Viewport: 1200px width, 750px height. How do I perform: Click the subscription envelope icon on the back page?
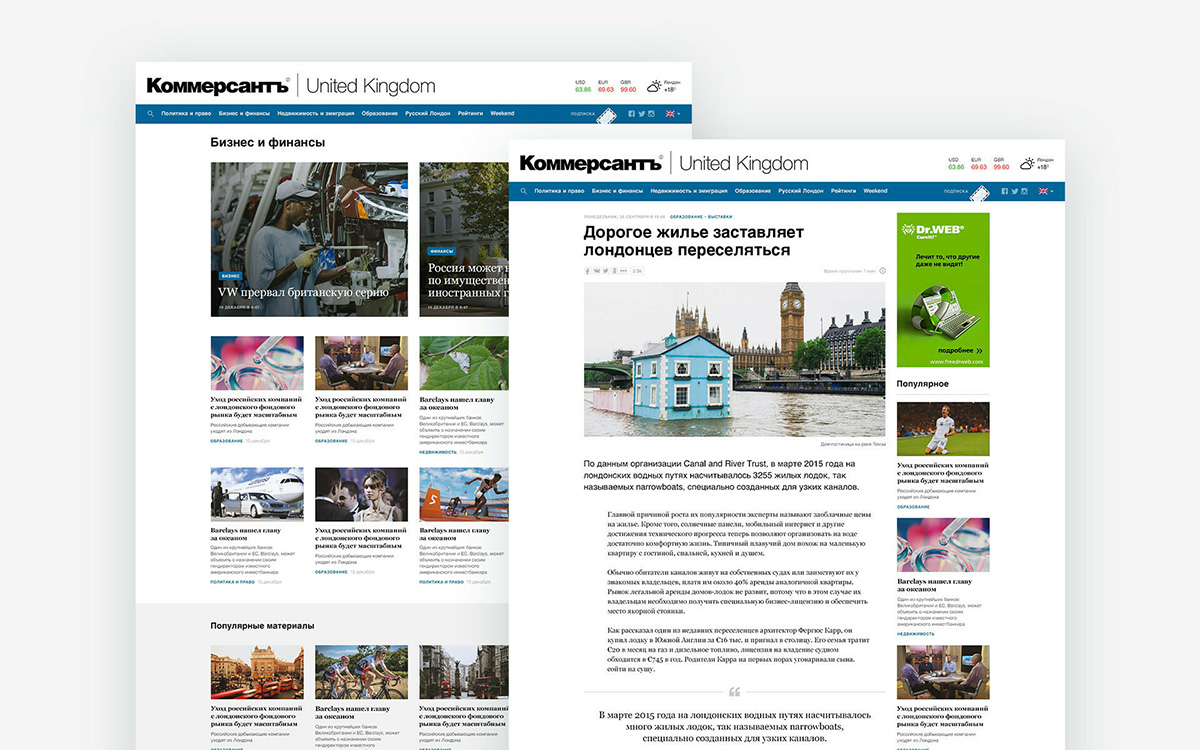(605, 116)
